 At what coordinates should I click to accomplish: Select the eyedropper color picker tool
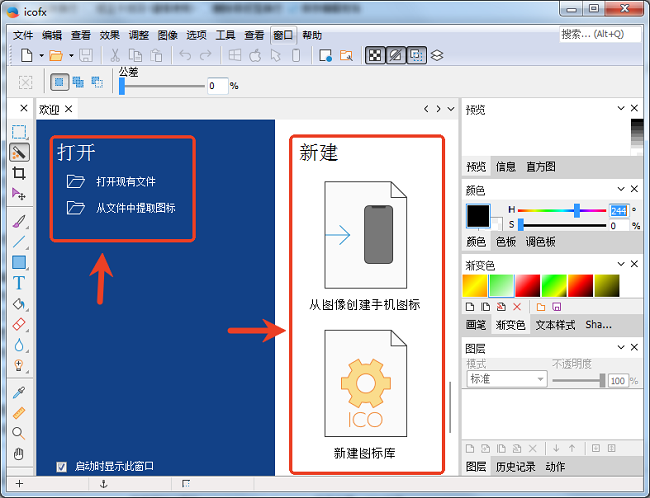pyautogui.click(x=19, y=392)
